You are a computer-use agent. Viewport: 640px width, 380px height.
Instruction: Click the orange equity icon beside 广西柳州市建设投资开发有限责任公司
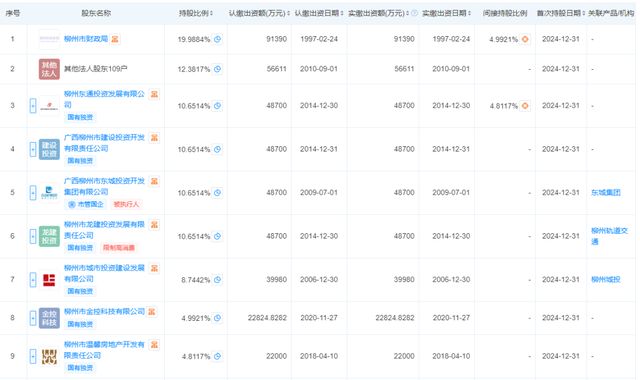154,138
